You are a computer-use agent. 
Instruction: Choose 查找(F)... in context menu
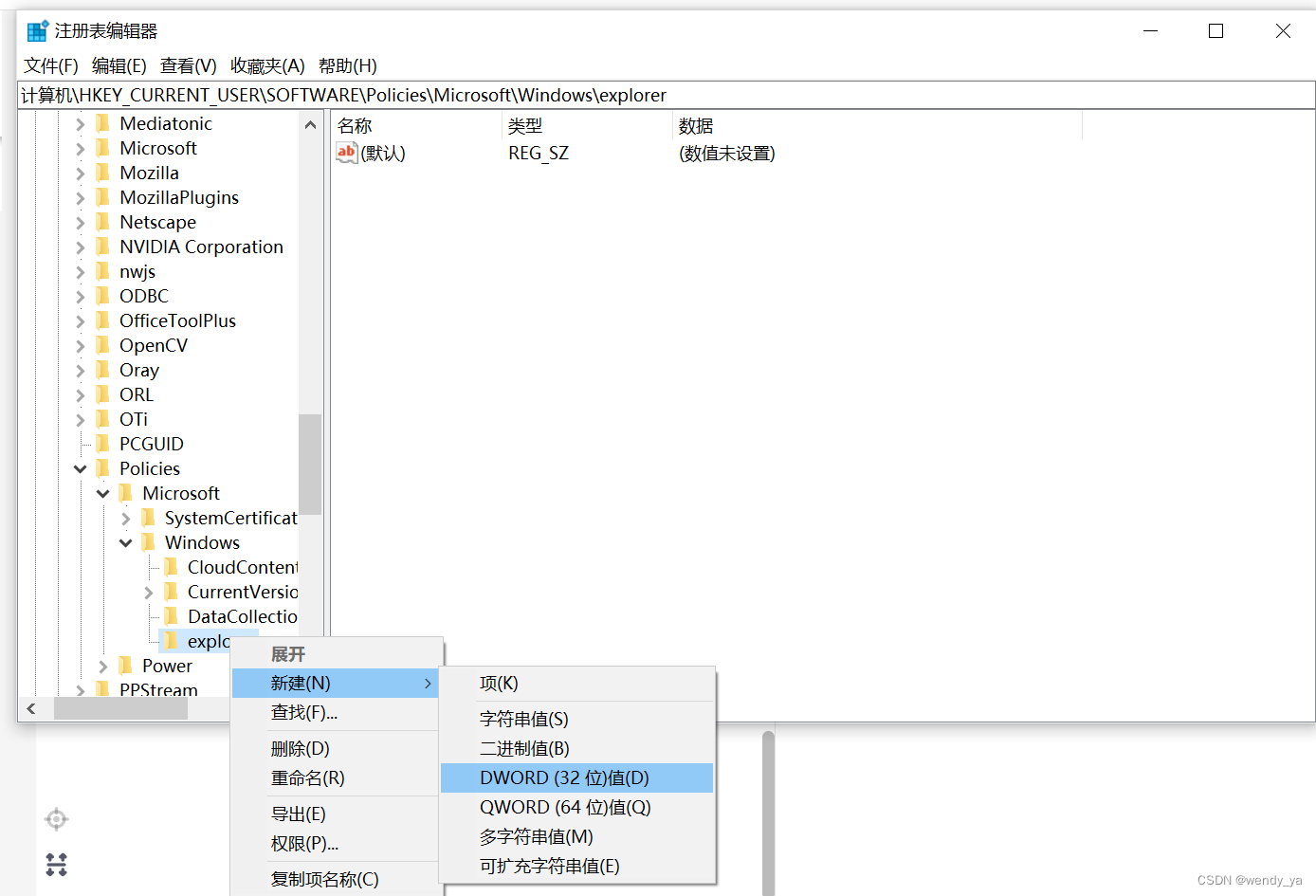337,713
